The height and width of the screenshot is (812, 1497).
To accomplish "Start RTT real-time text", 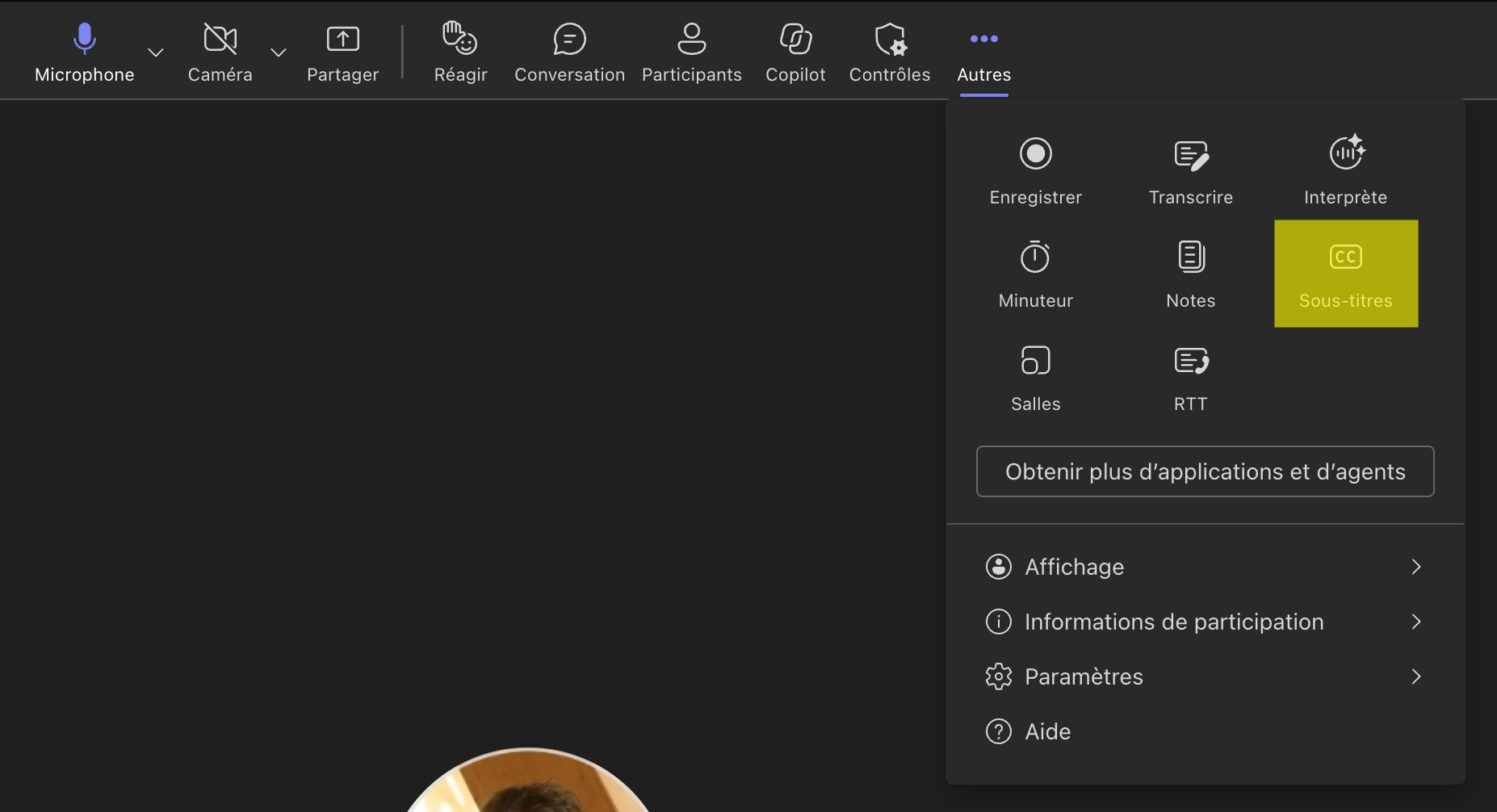I will (x=1191, y=378).
